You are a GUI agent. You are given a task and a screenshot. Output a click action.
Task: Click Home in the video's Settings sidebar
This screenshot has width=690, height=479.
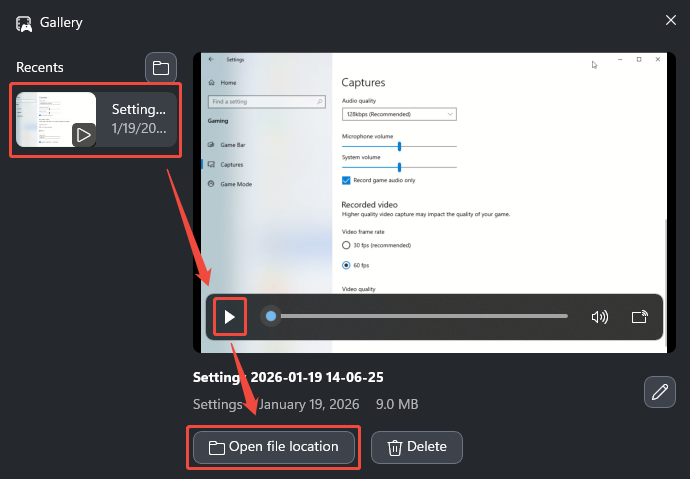(228, 82)
